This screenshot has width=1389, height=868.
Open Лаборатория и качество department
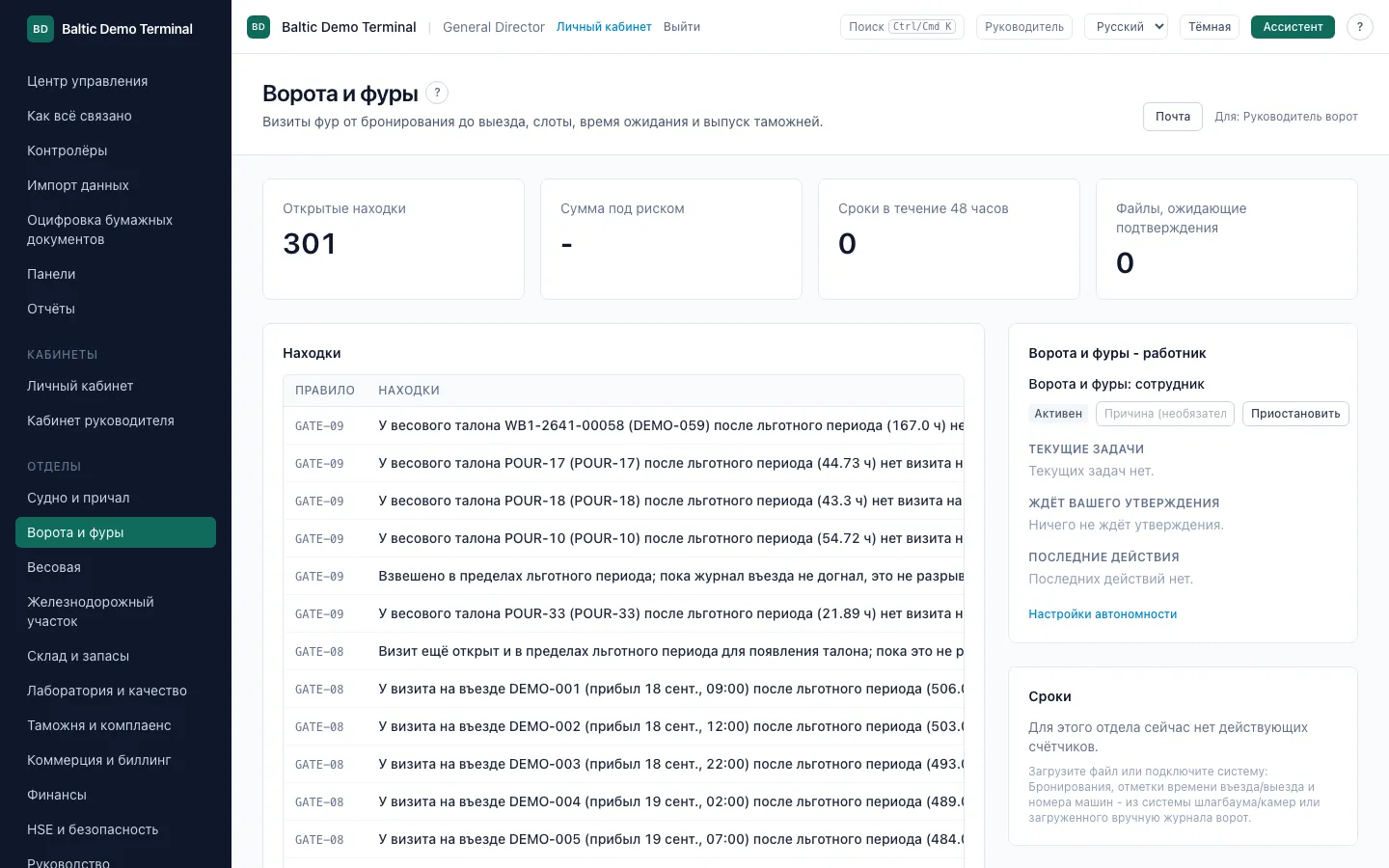[116, 691]
